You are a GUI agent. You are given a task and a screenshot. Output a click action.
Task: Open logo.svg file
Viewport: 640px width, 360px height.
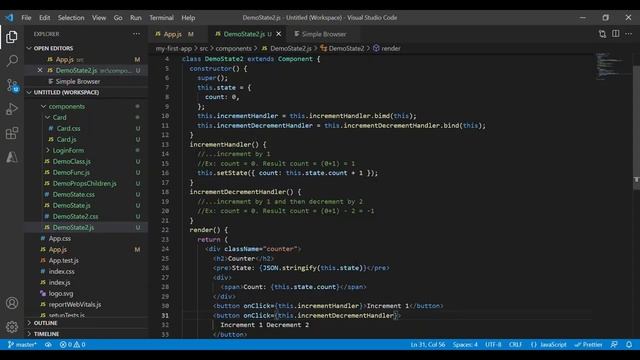61,293
